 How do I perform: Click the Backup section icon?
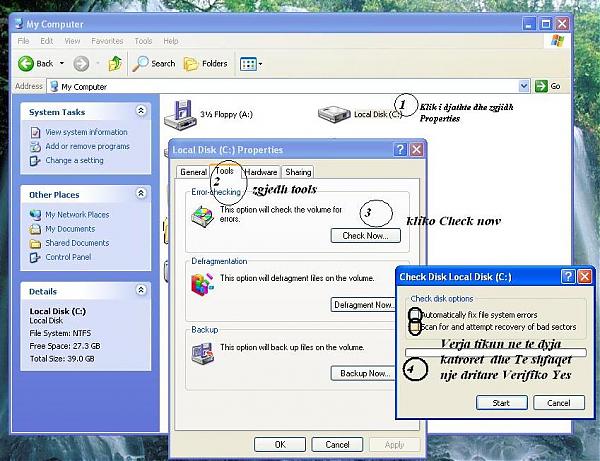click(x=202, y=353)
